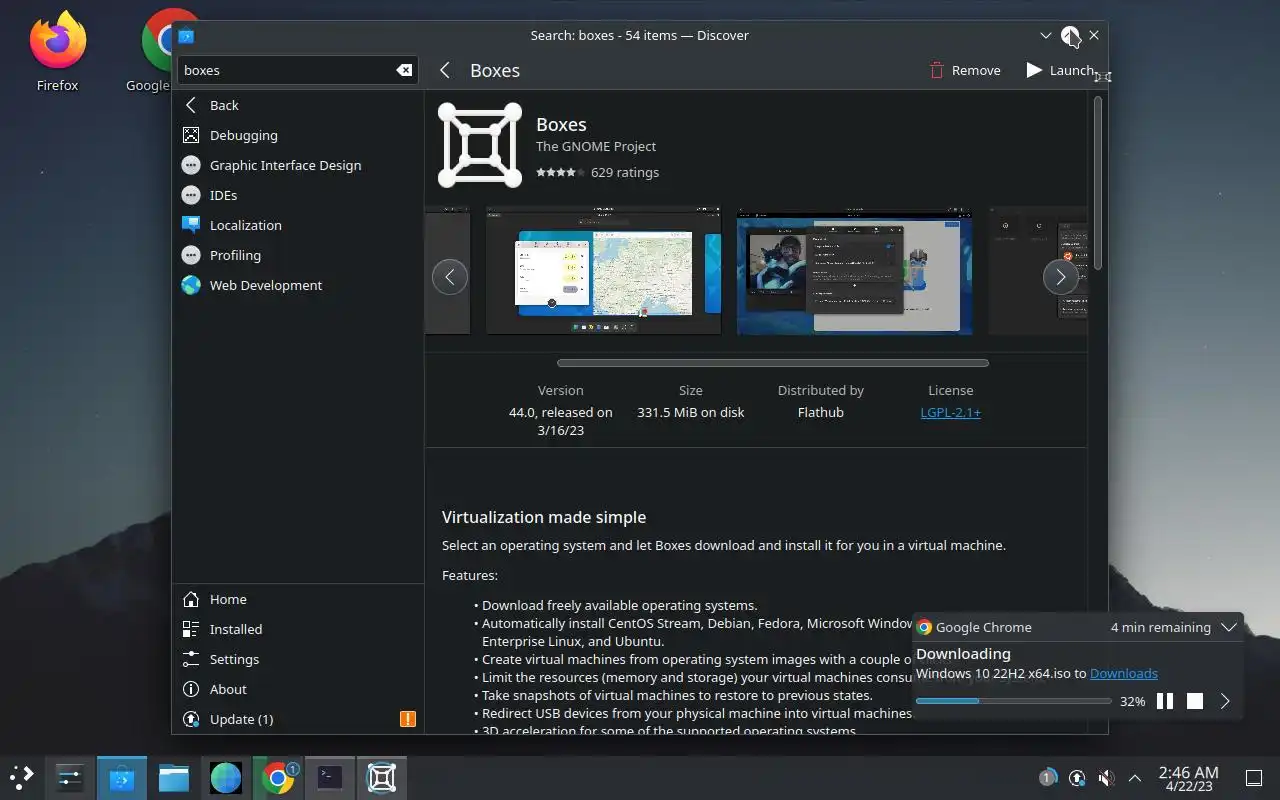Show next screenshot in carousel
The image size is (1280, 800).
[x=1061, y=277]
